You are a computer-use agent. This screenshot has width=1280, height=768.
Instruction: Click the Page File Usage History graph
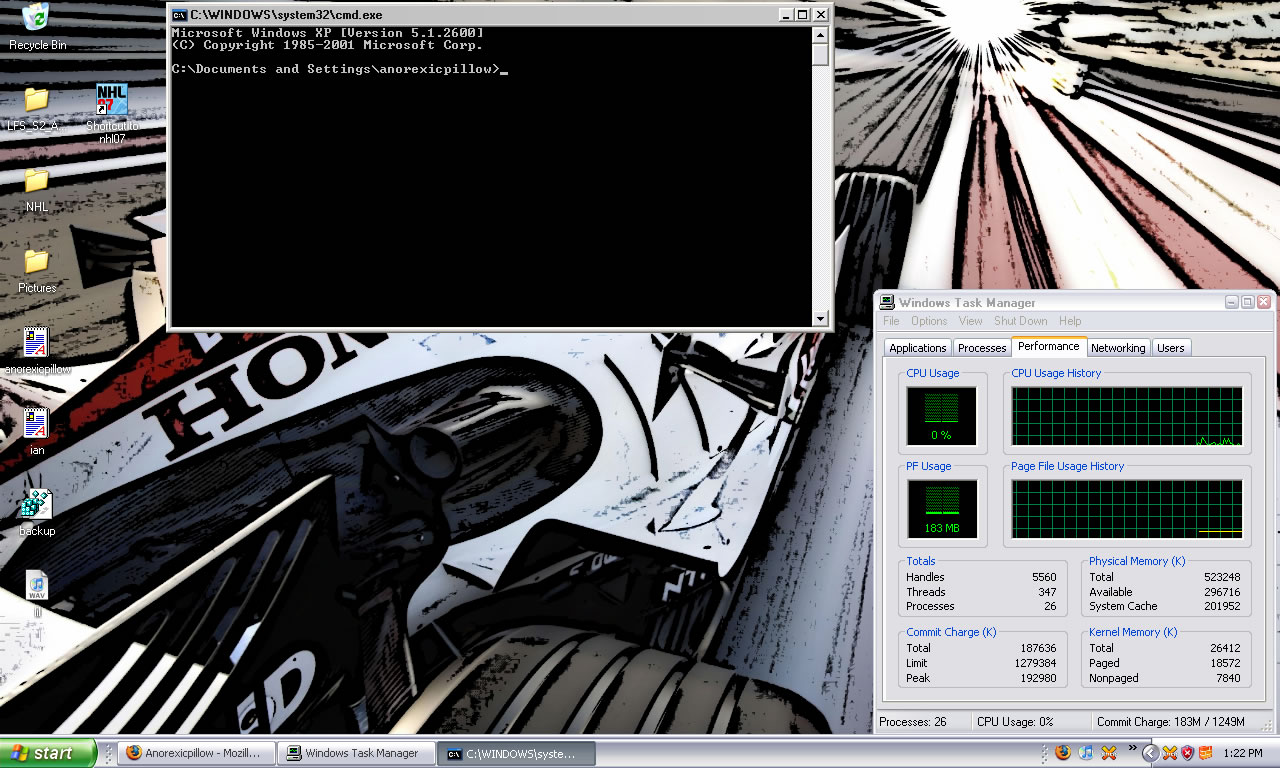click(x=1127, y=509)
